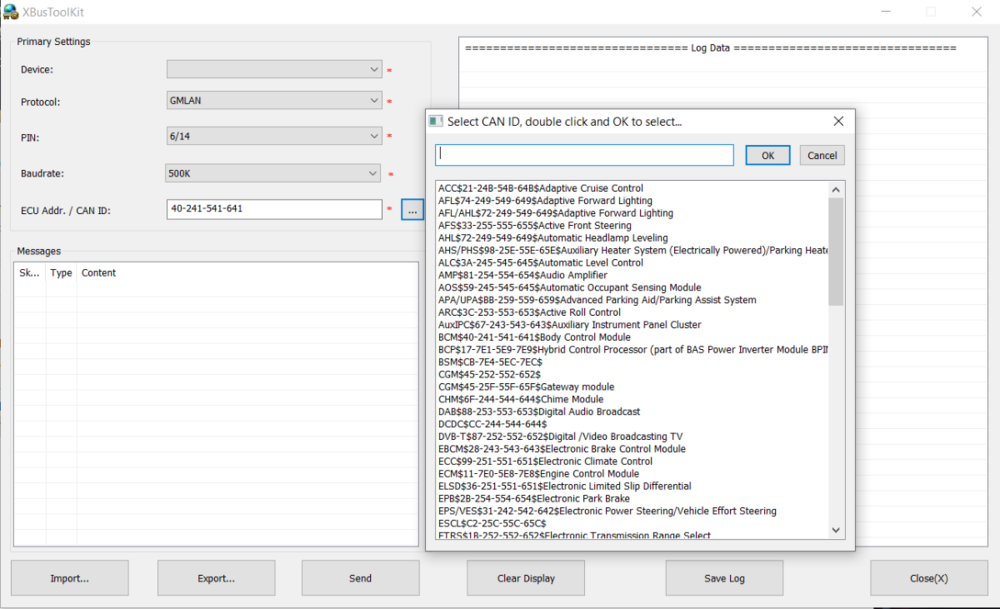Confirm CAN ID selection with OK
1000x609 pixels.
coord(767,155)
